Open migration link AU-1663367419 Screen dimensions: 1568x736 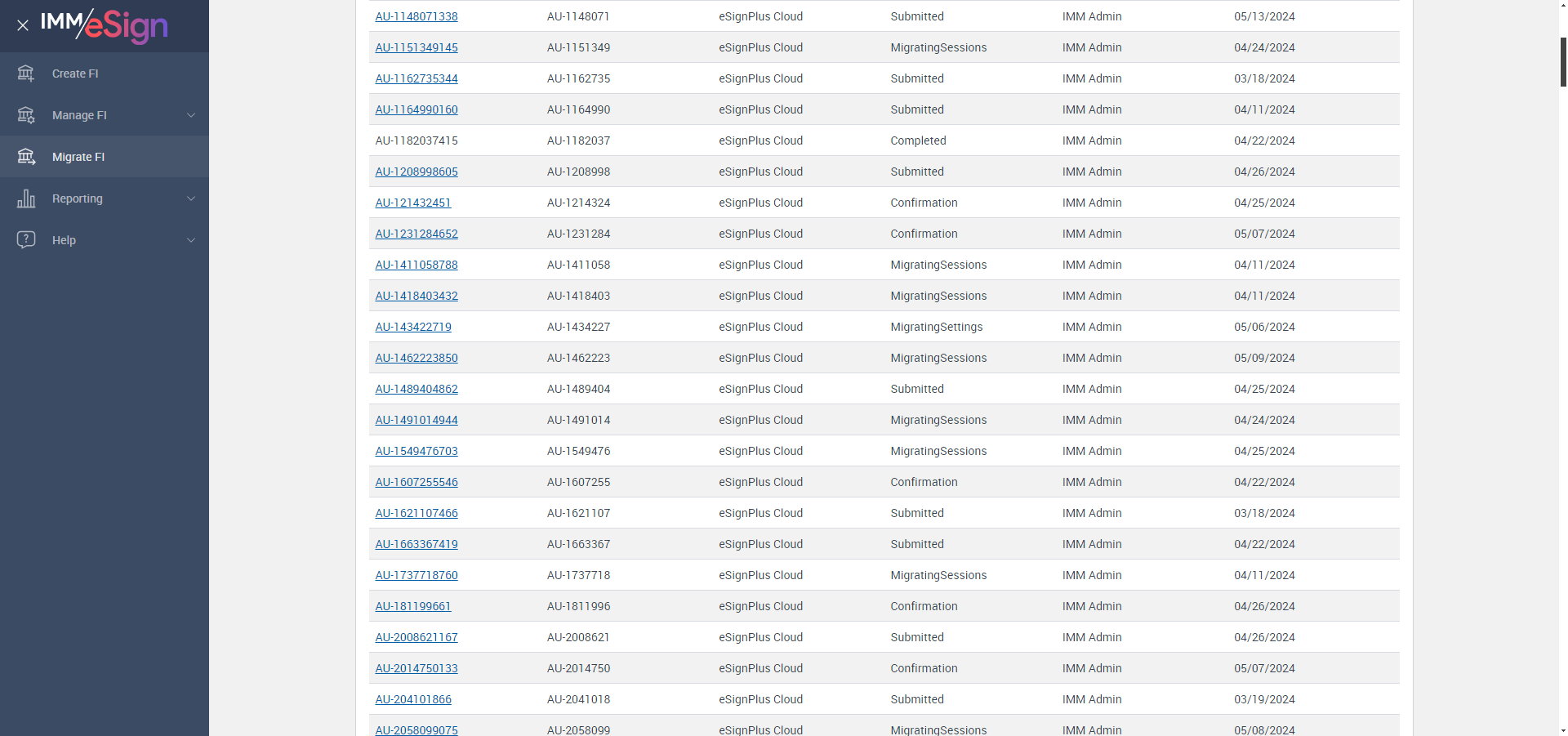click(416, 544)
